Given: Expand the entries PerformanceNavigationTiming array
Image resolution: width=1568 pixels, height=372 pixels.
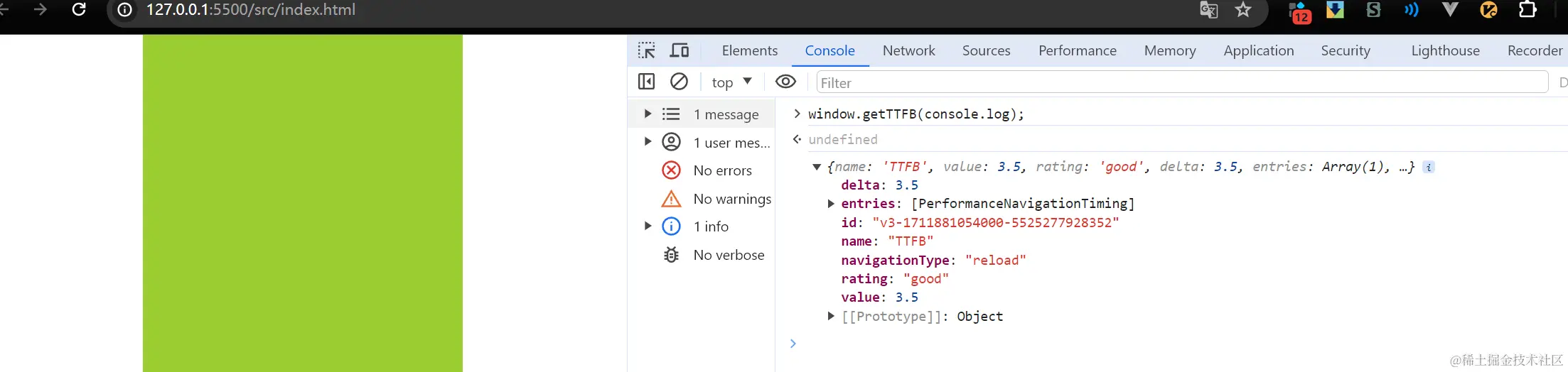Looking at the screenshot, I should (831, 204).
